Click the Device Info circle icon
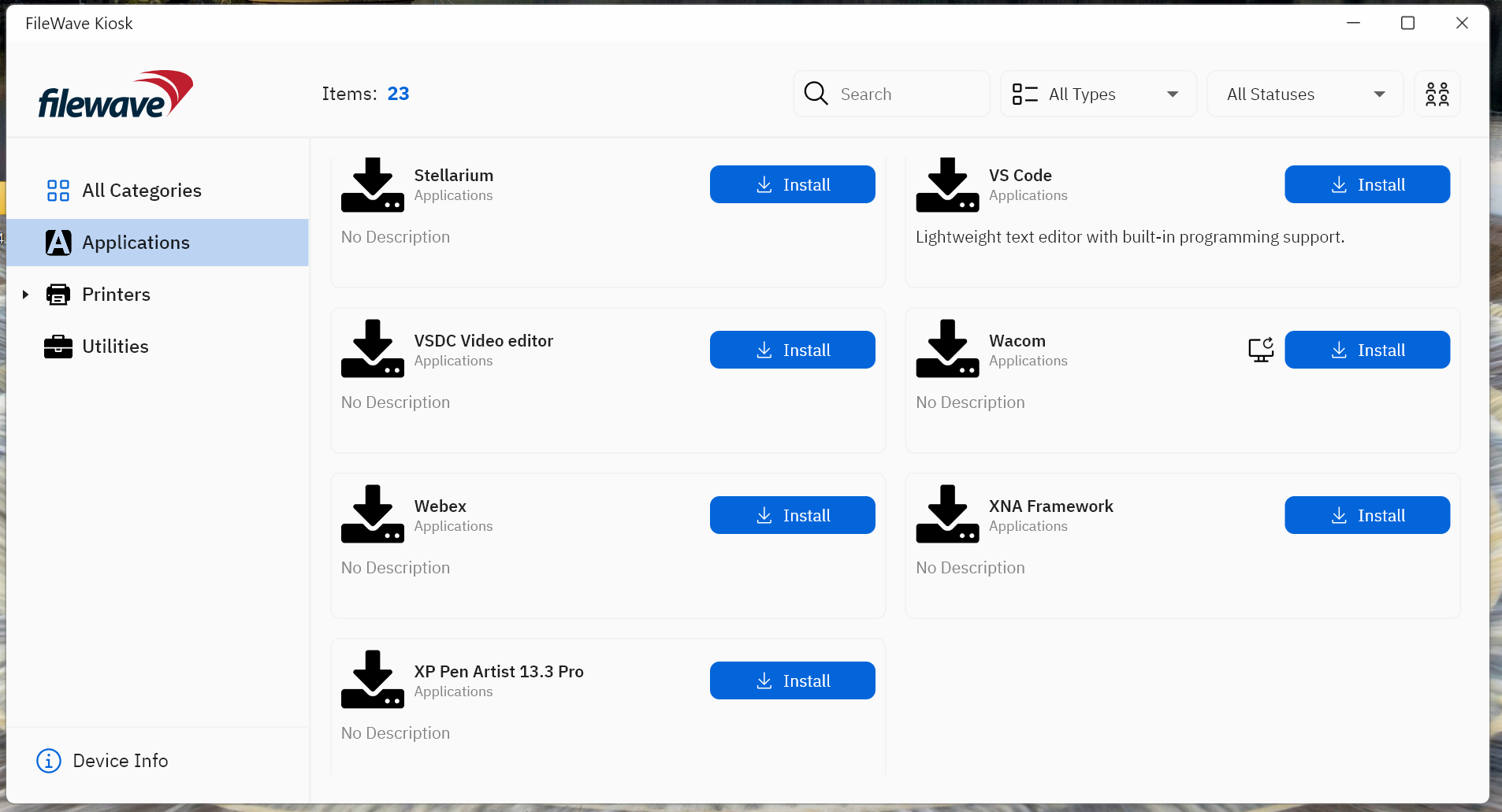Viewport: 1502px width, 812px height. (49, 761)
